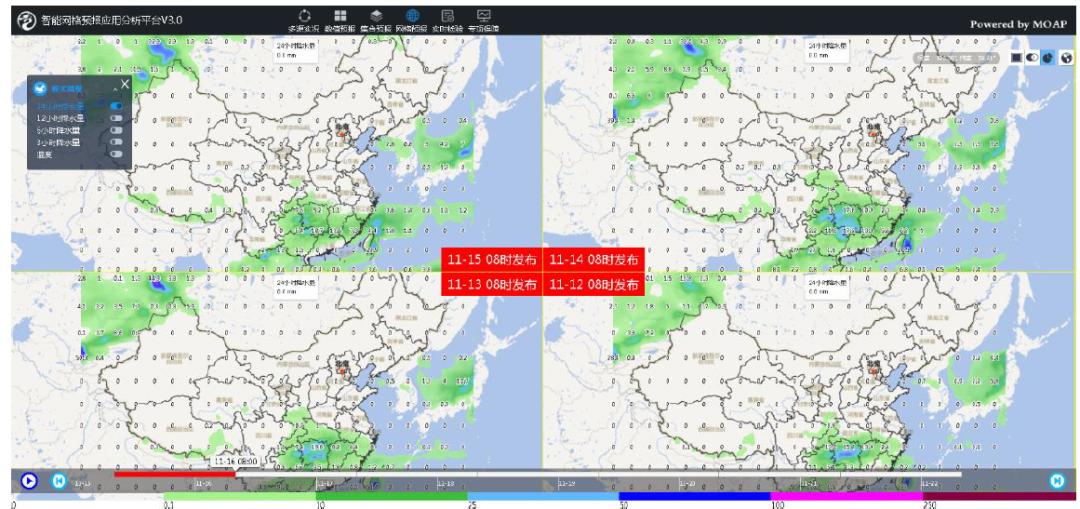Open the 专项保障 monitor nav icon
This screenshot has height=509, width=1080.
click(x=484, y=15)
